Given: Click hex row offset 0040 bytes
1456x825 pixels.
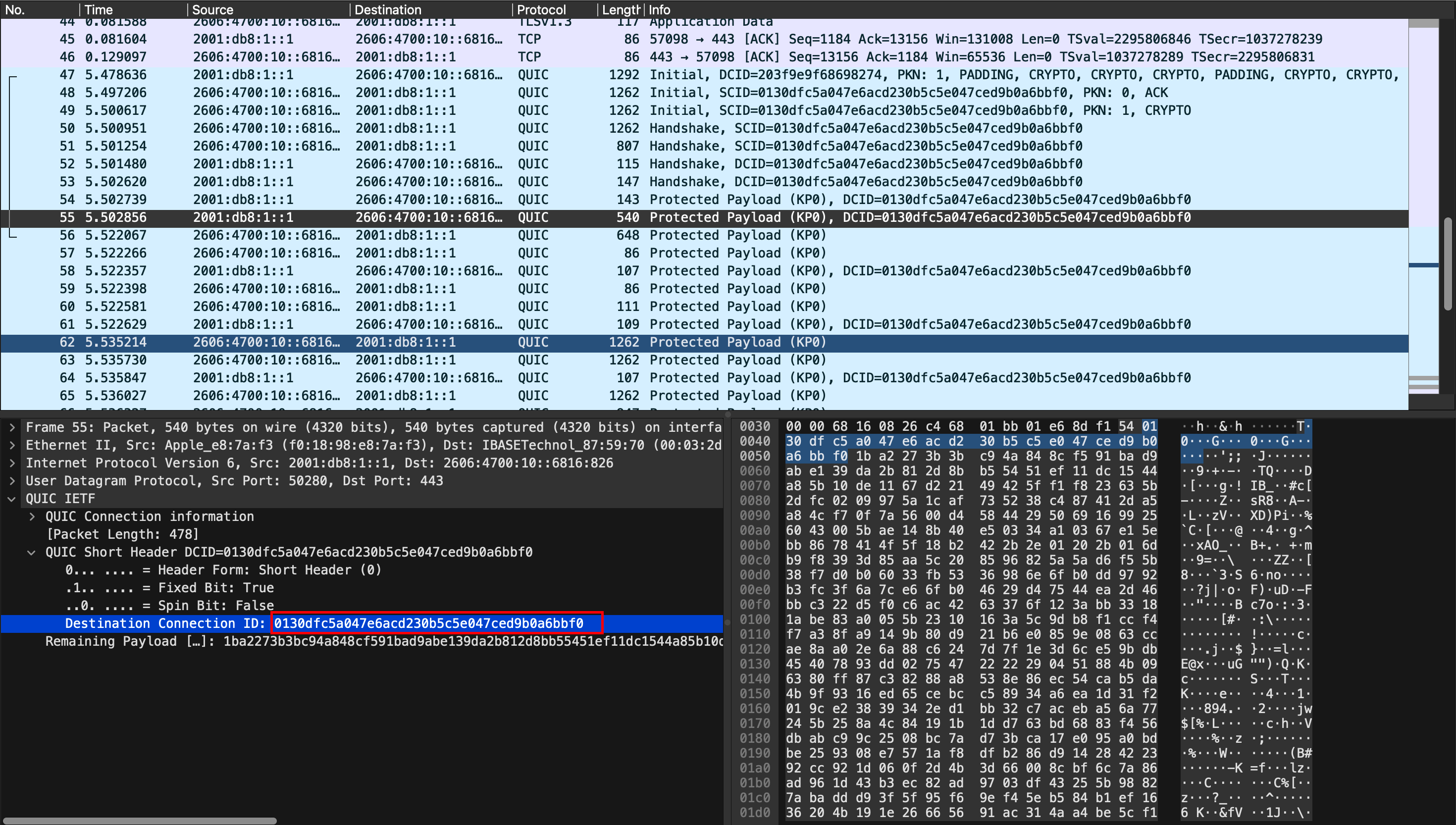Looking at the screenshot, I should [971, 441].
